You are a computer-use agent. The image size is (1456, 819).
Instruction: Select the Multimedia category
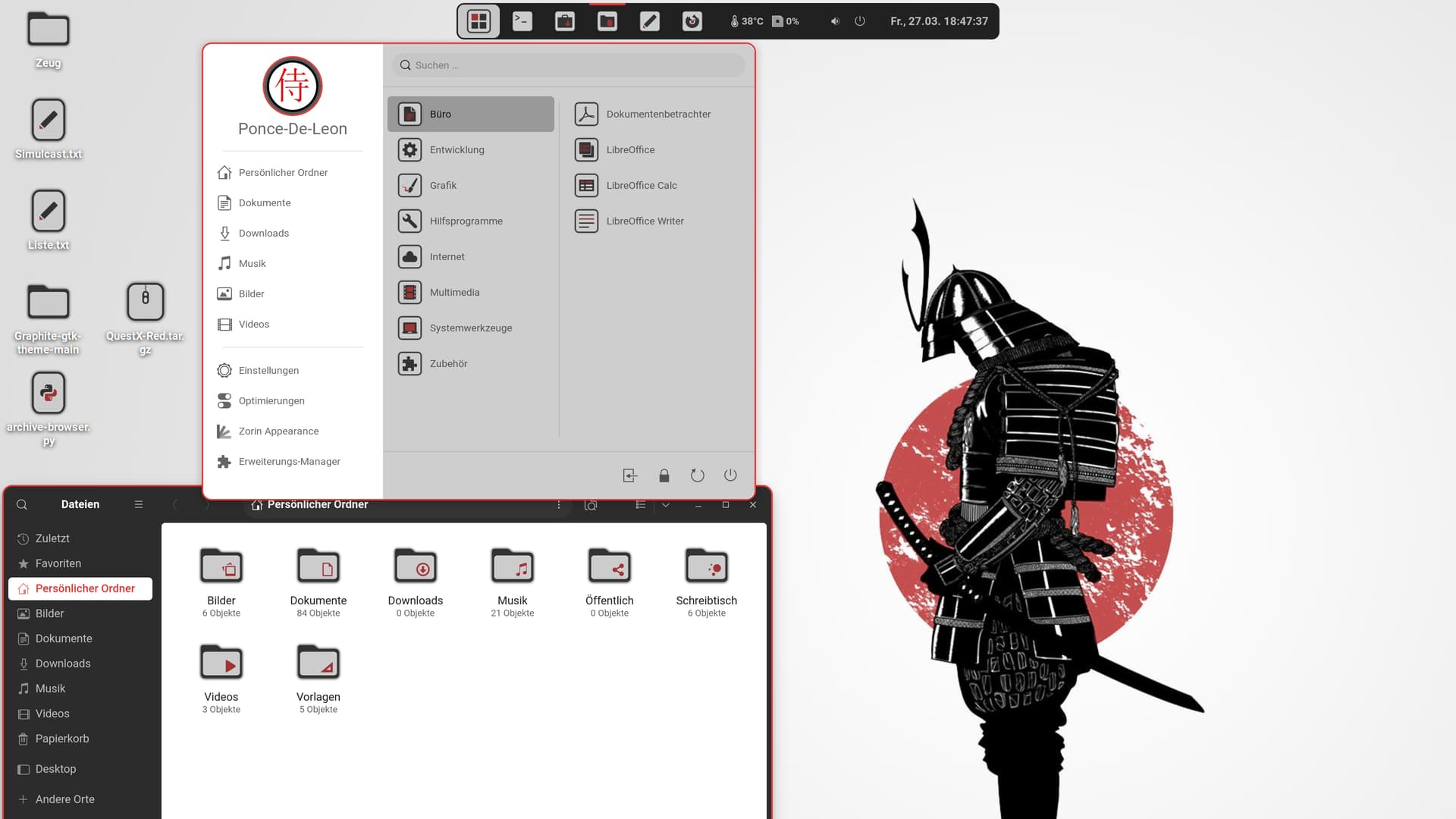(454, 292)
